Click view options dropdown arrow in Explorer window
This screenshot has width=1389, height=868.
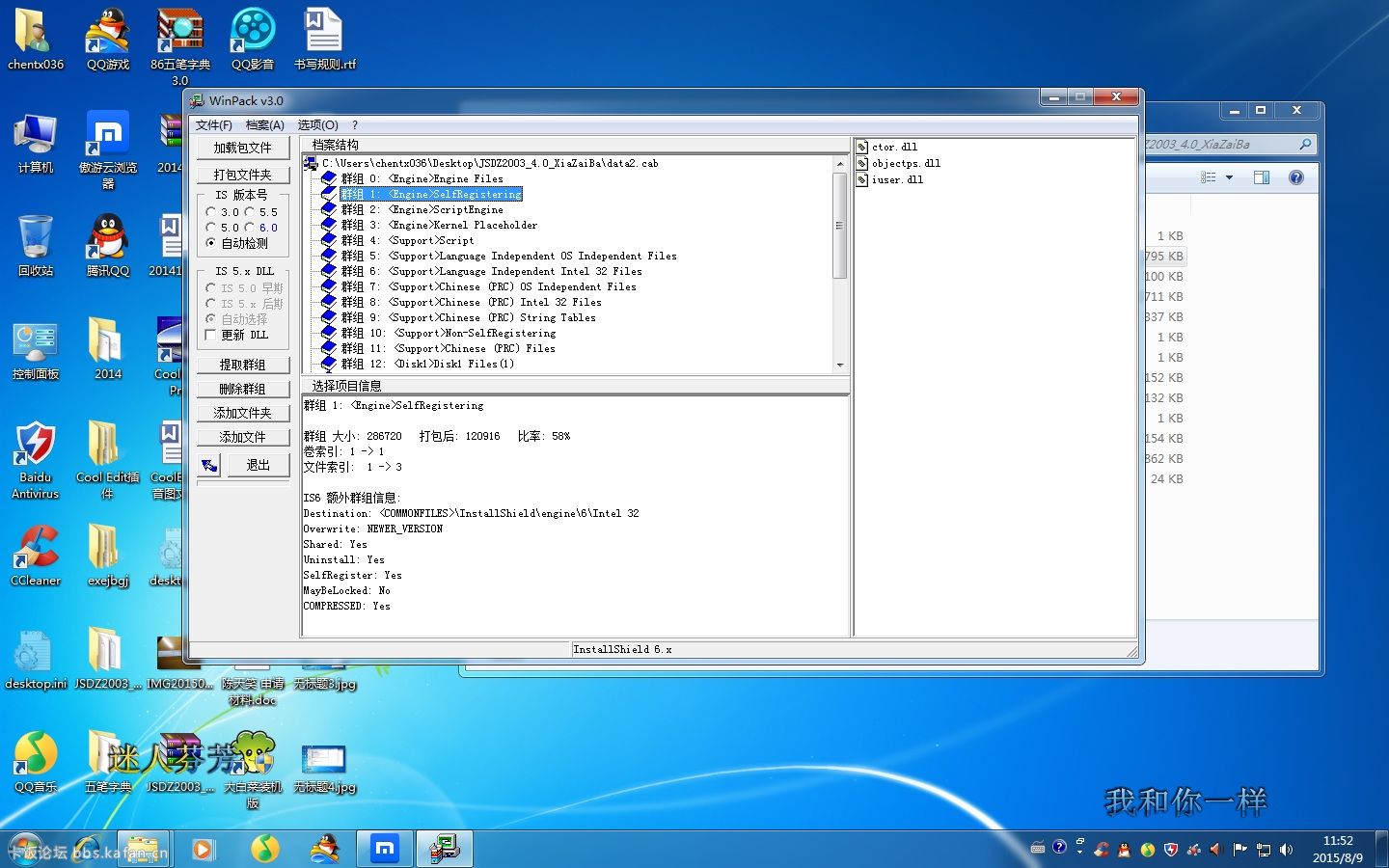1229,177
